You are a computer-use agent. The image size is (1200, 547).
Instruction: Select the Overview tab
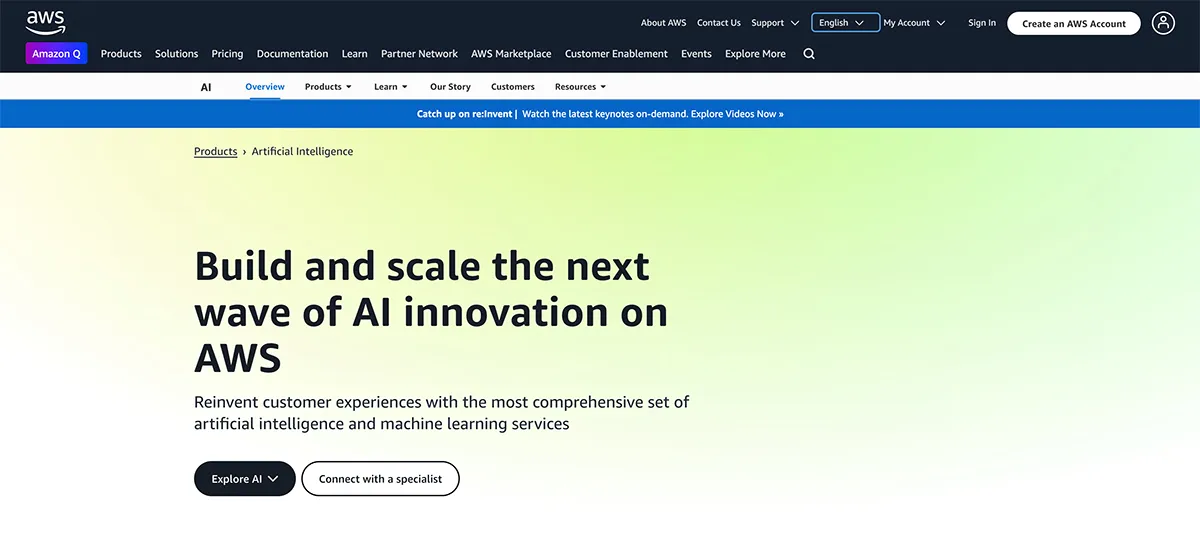pos(265,87)
